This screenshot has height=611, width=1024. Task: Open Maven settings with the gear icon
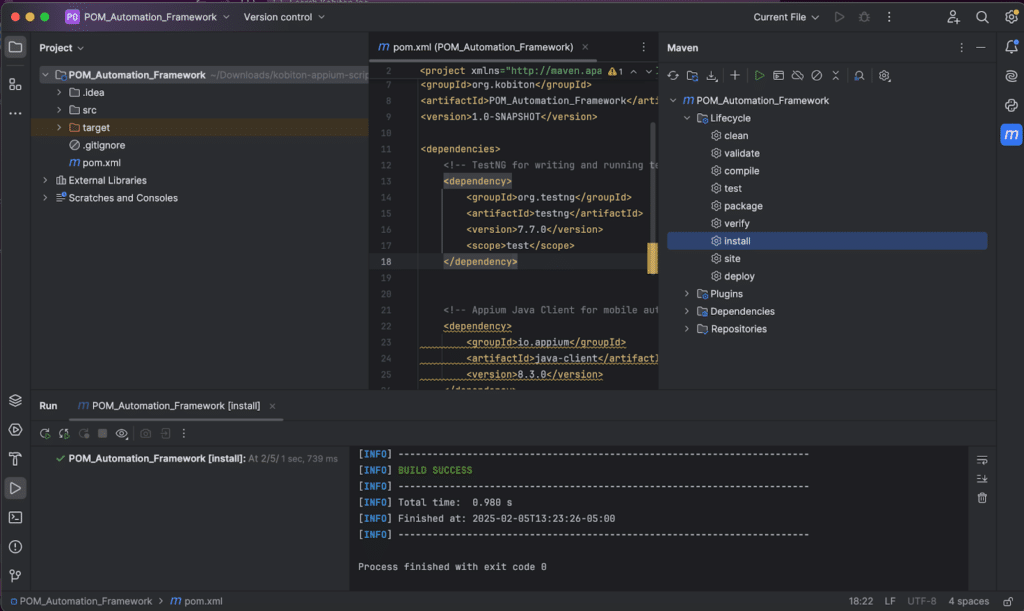(x=884, y=76)
